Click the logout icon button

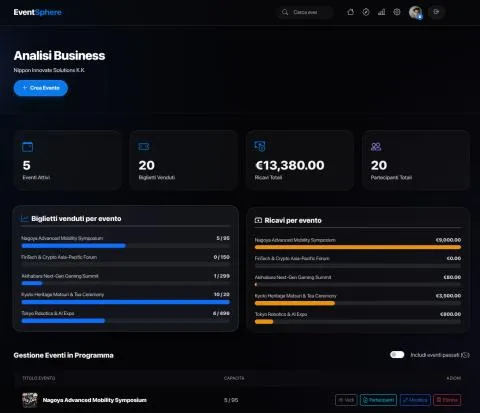pos(436,12)
